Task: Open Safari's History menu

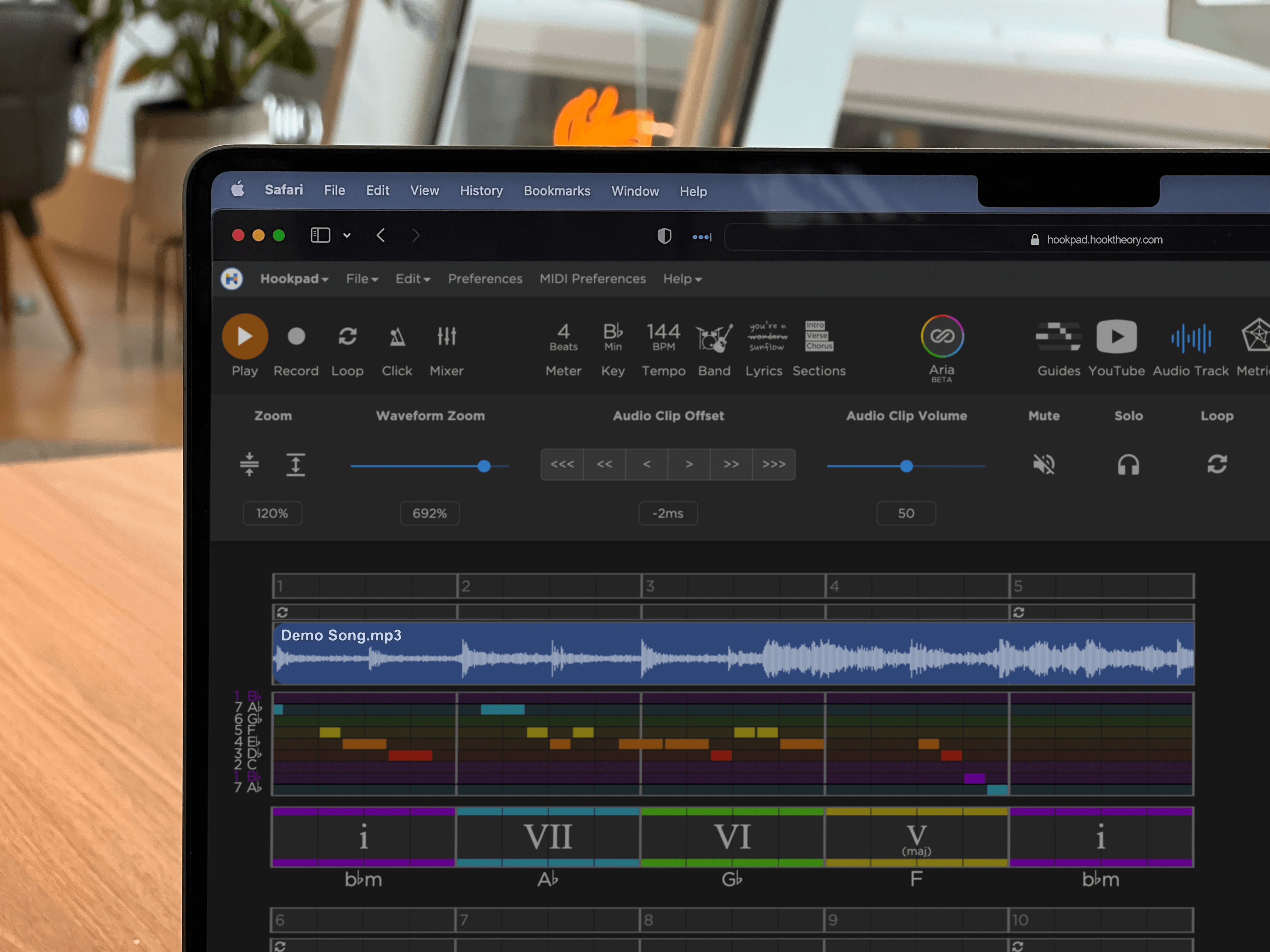Action: [x=481, y=191]
